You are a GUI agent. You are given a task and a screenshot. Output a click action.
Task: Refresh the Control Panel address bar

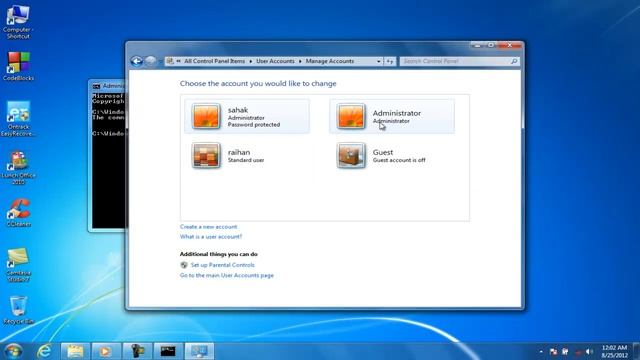(x=390, y=61)
